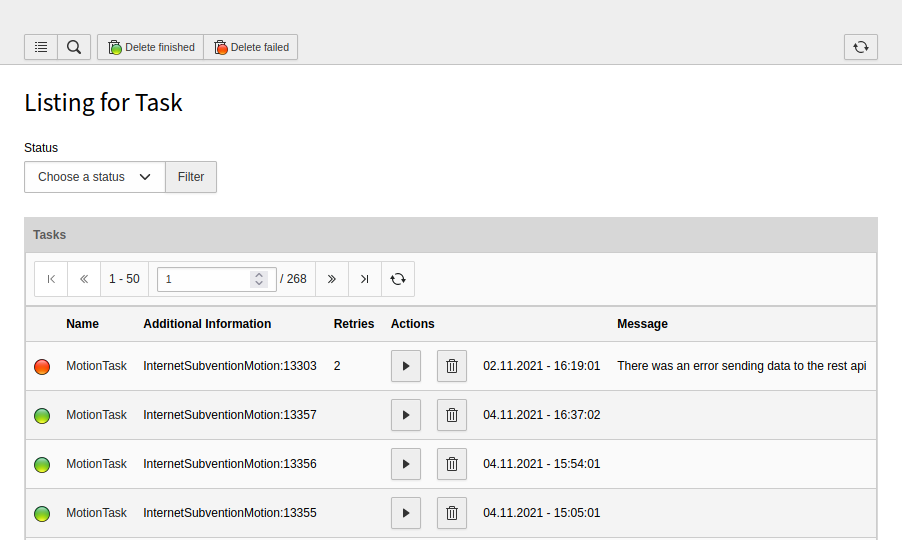Delete task InternetSubventionMotion:13355

coord(452,513)
